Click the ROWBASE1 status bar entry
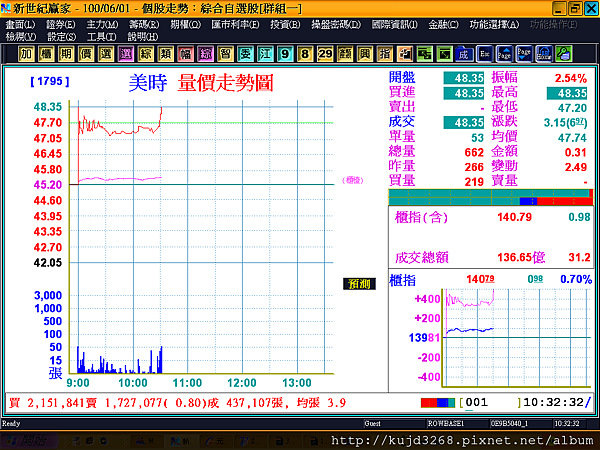Screen dimensions: 600x450 pos(445,424)
